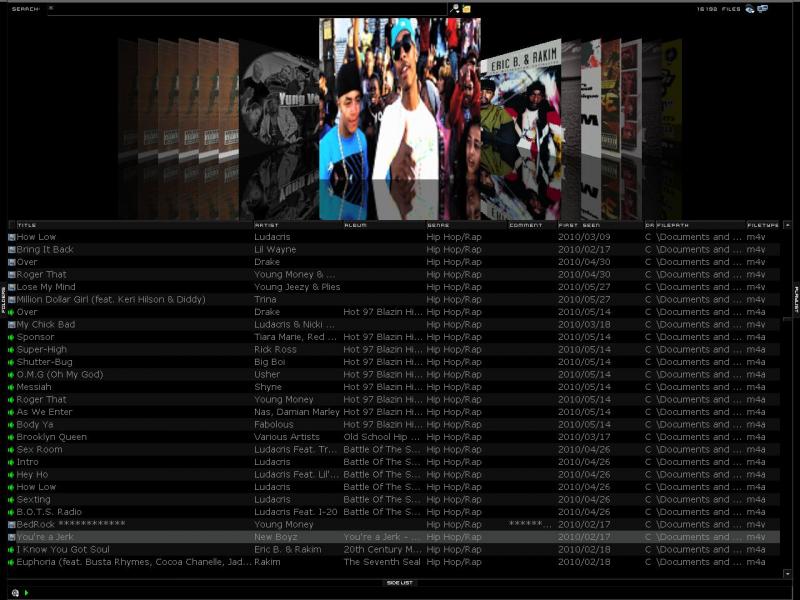This screenshot has height=600, width=800.
Task: Sort by COMMENT column header
Action: coord(533,225)
